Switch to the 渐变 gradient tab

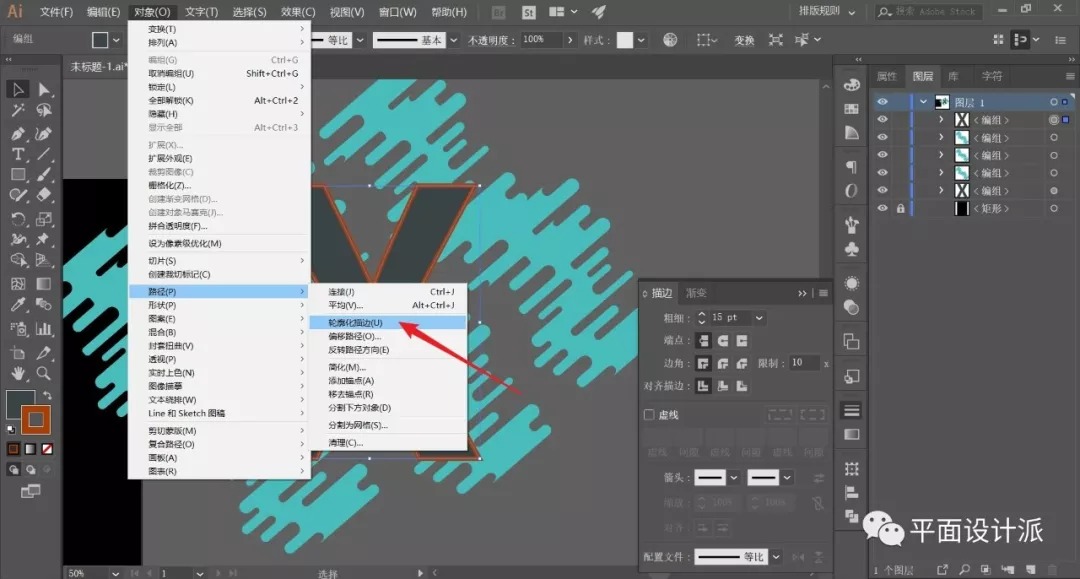696,293
